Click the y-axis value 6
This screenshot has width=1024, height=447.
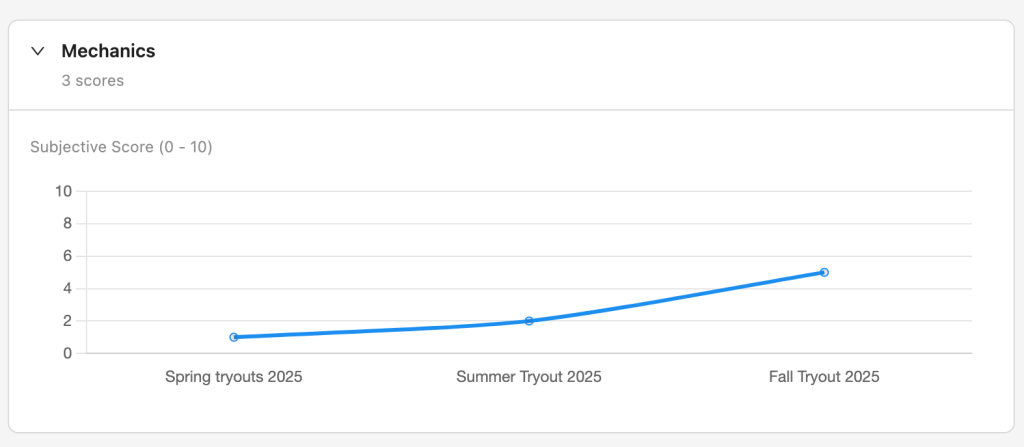click(67, 256)
